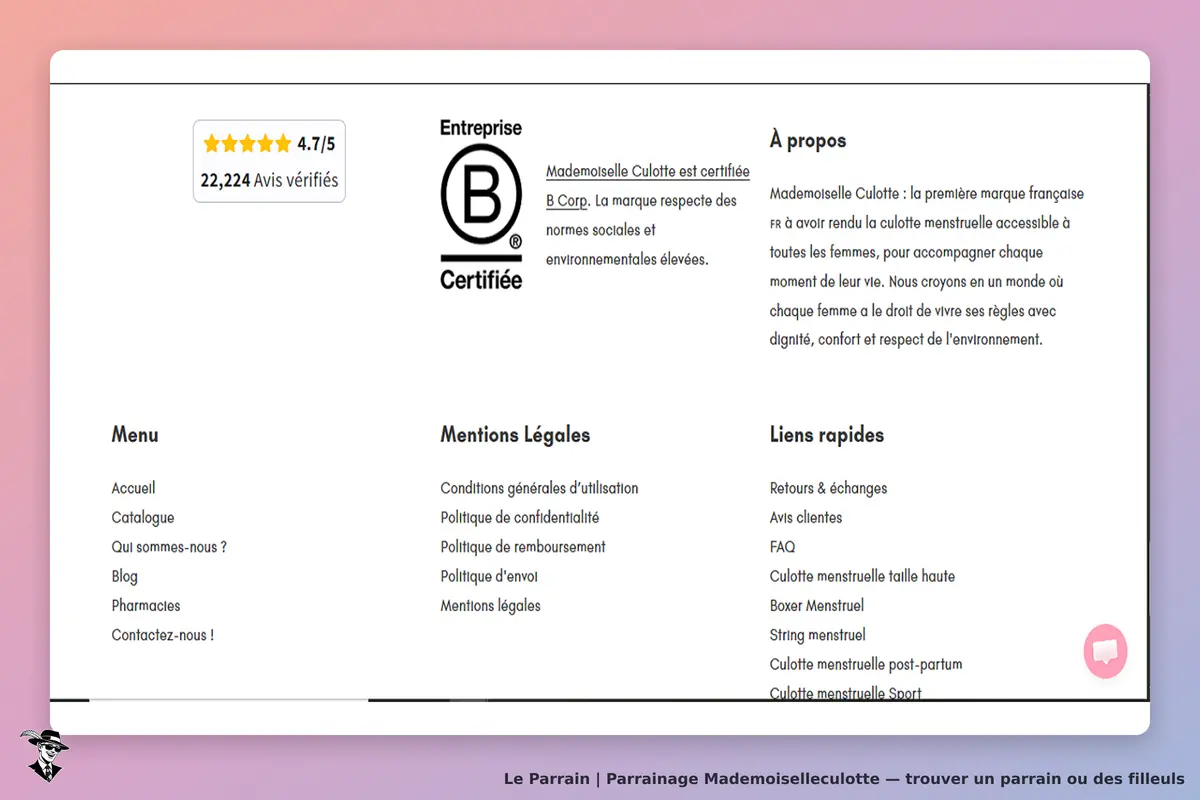The image size is (1200, 800).
Task: Open the Pharmacies menu link
Action: pos(146,605)
